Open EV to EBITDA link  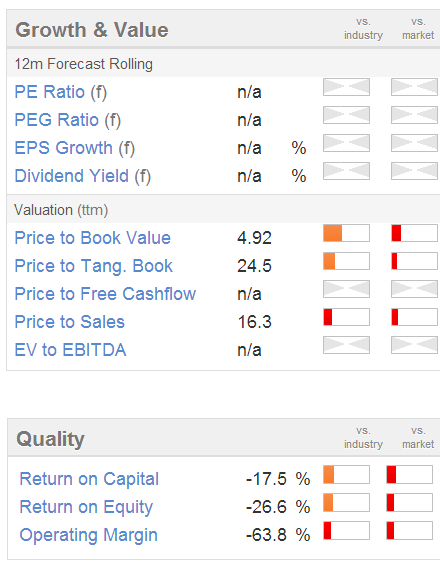point(70,350)
